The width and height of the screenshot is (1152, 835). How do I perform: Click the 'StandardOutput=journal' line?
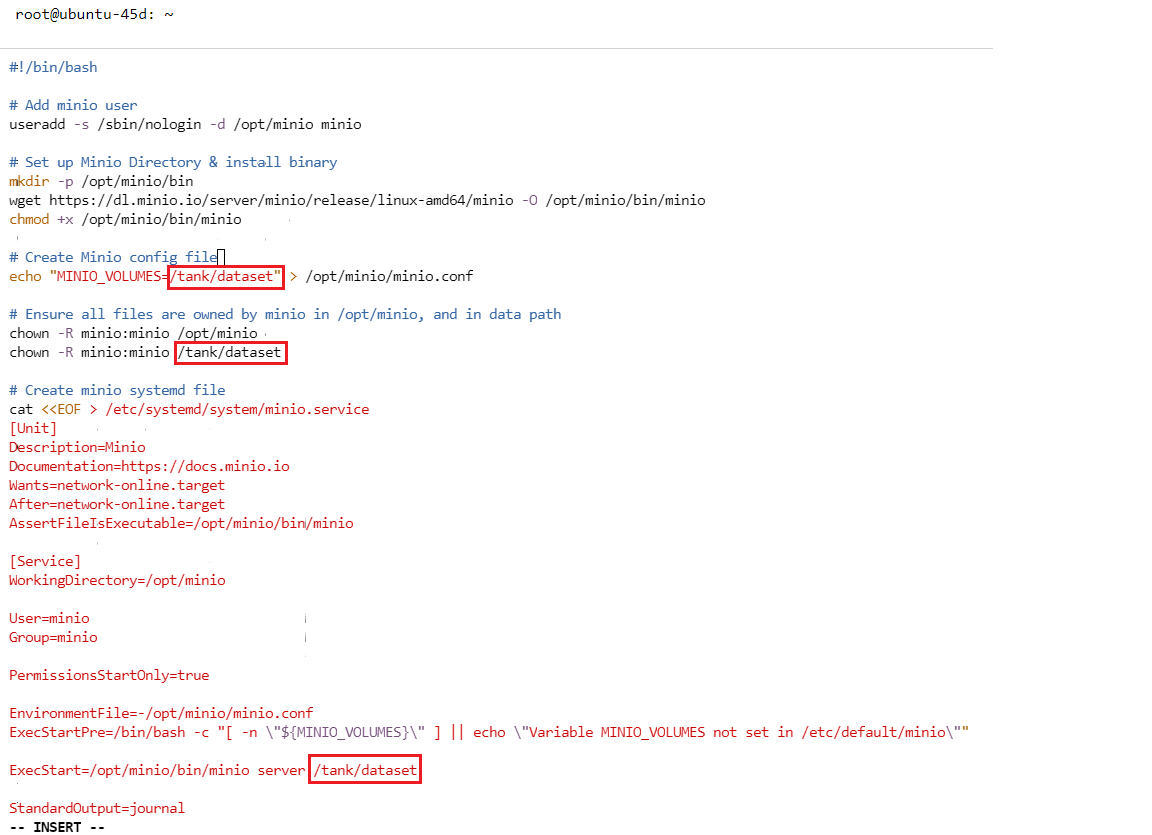[x=97, y=809]
